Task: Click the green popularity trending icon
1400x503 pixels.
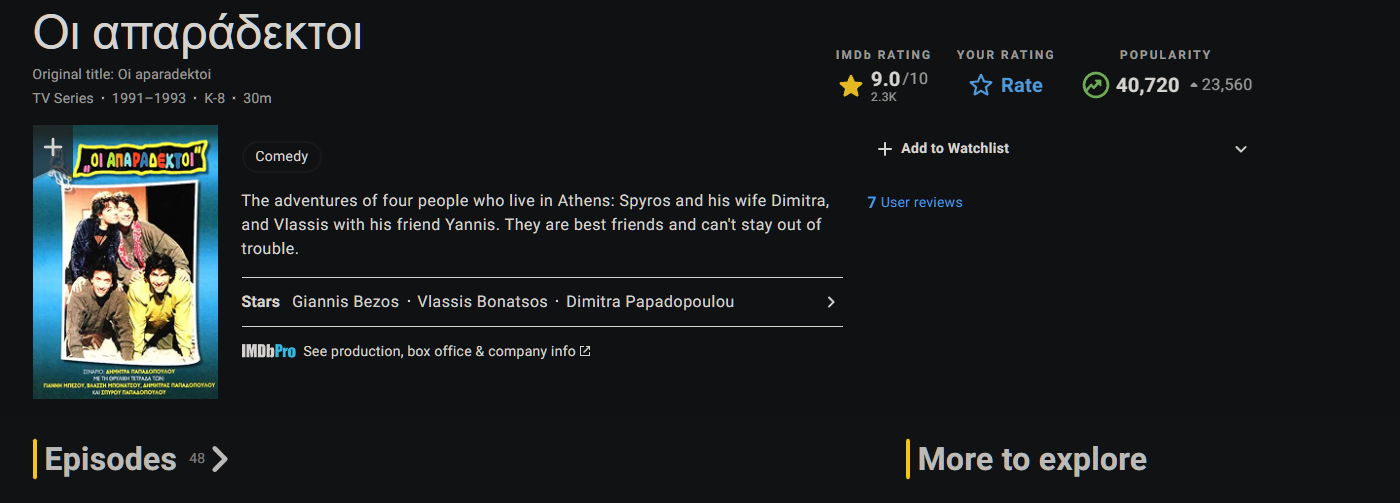Action: pos(1096,86)
